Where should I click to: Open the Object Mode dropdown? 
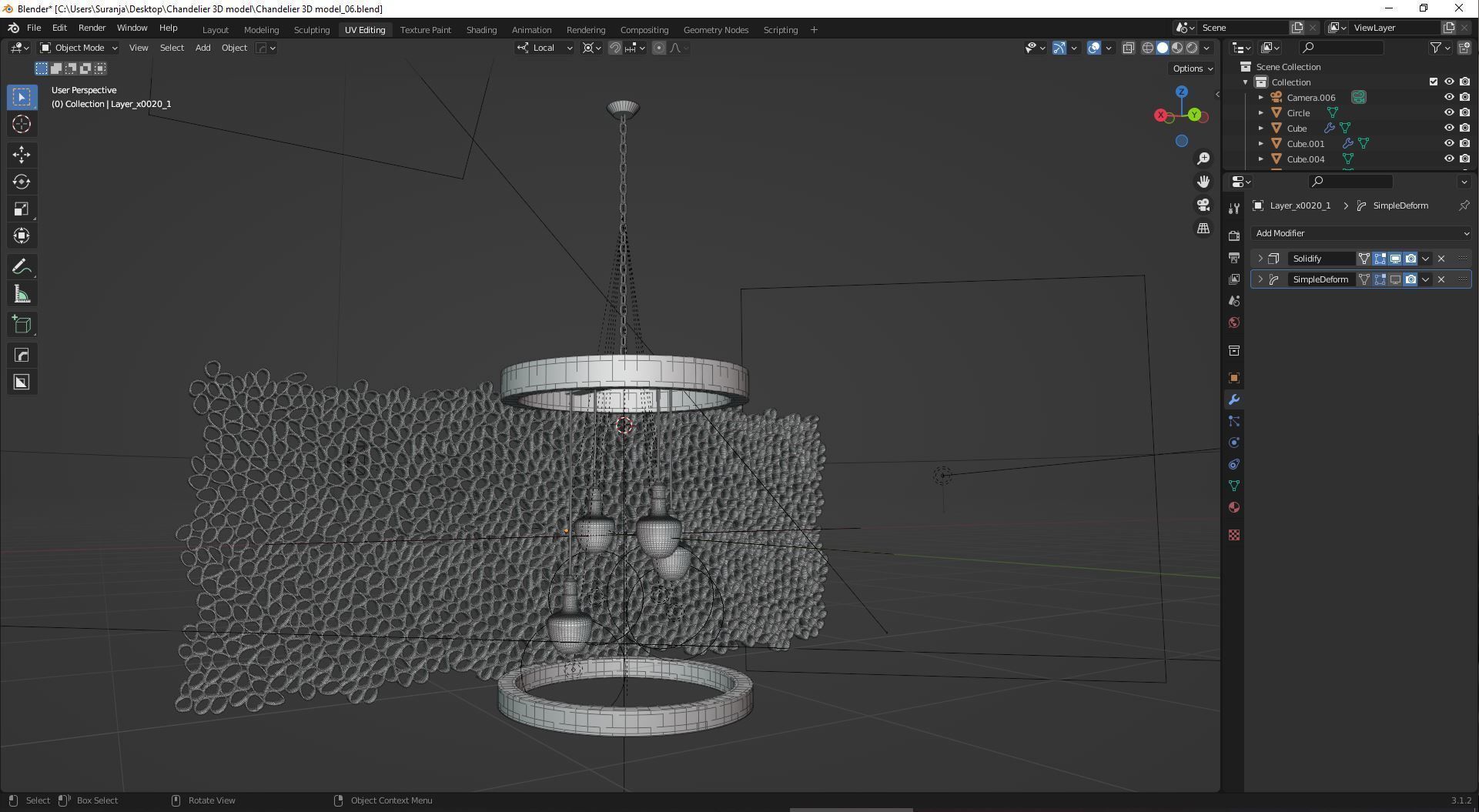pyautogui.click(x=79, y=48)
